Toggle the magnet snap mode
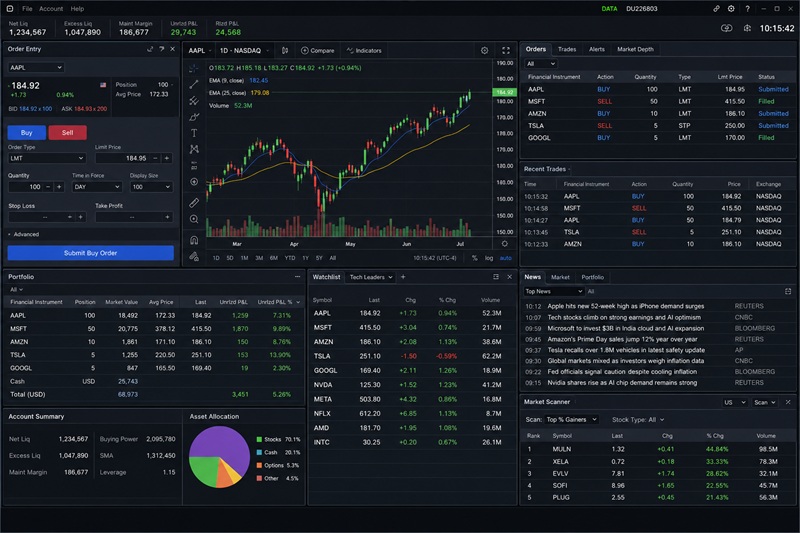This screenshot has width=800, height=533. pos(193,240)
